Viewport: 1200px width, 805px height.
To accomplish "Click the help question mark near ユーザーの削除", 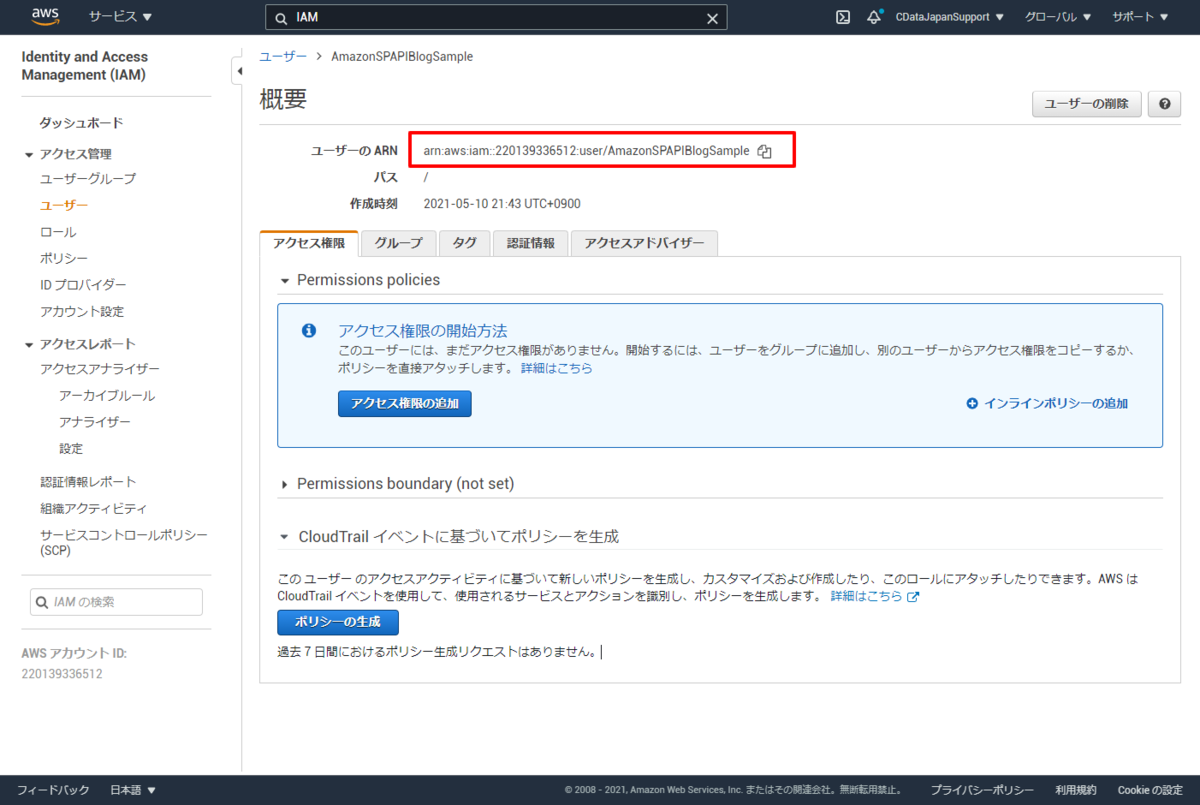I will coord(1164,103).
